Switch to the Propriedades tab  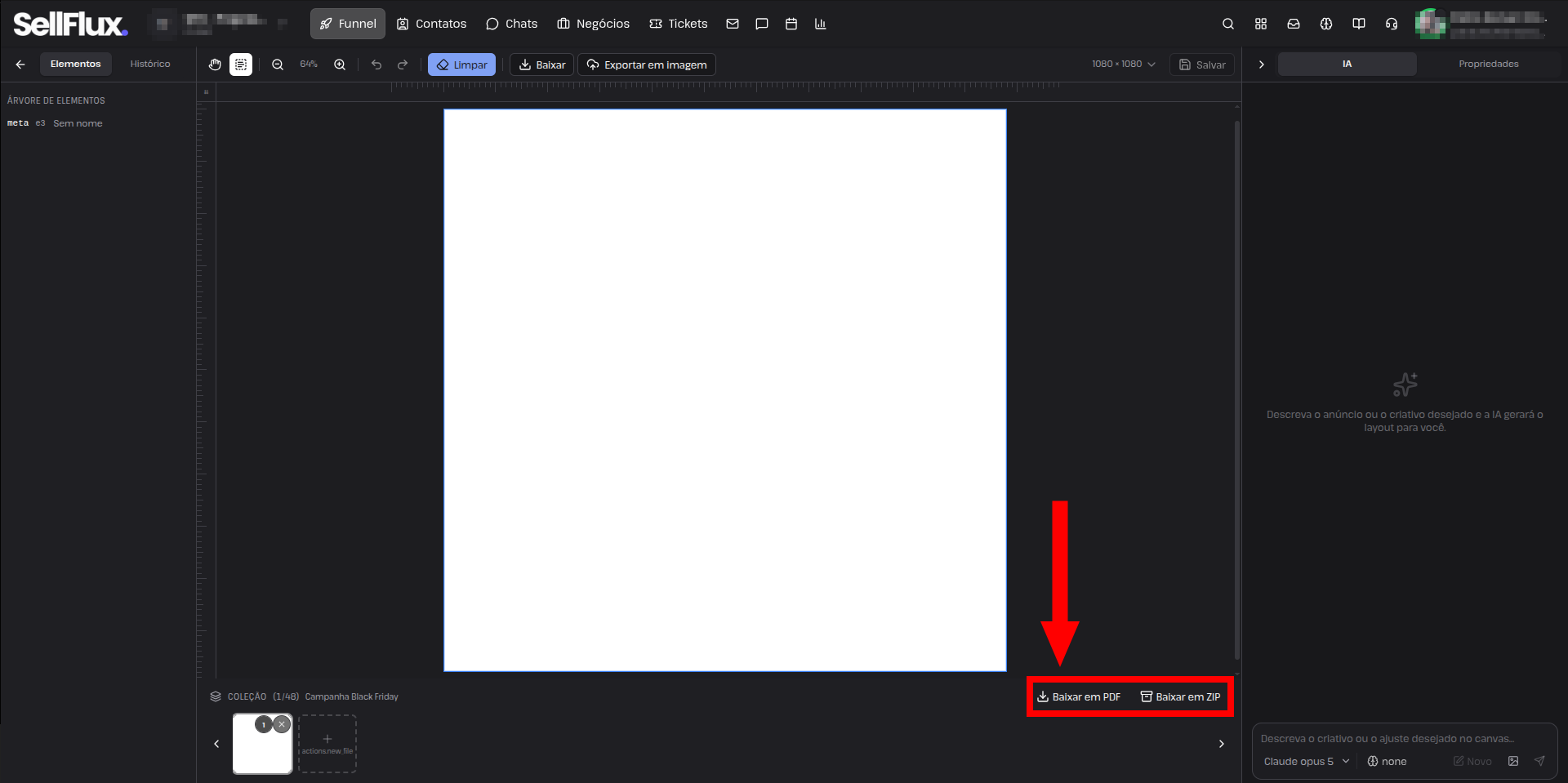pos(1489,64)
